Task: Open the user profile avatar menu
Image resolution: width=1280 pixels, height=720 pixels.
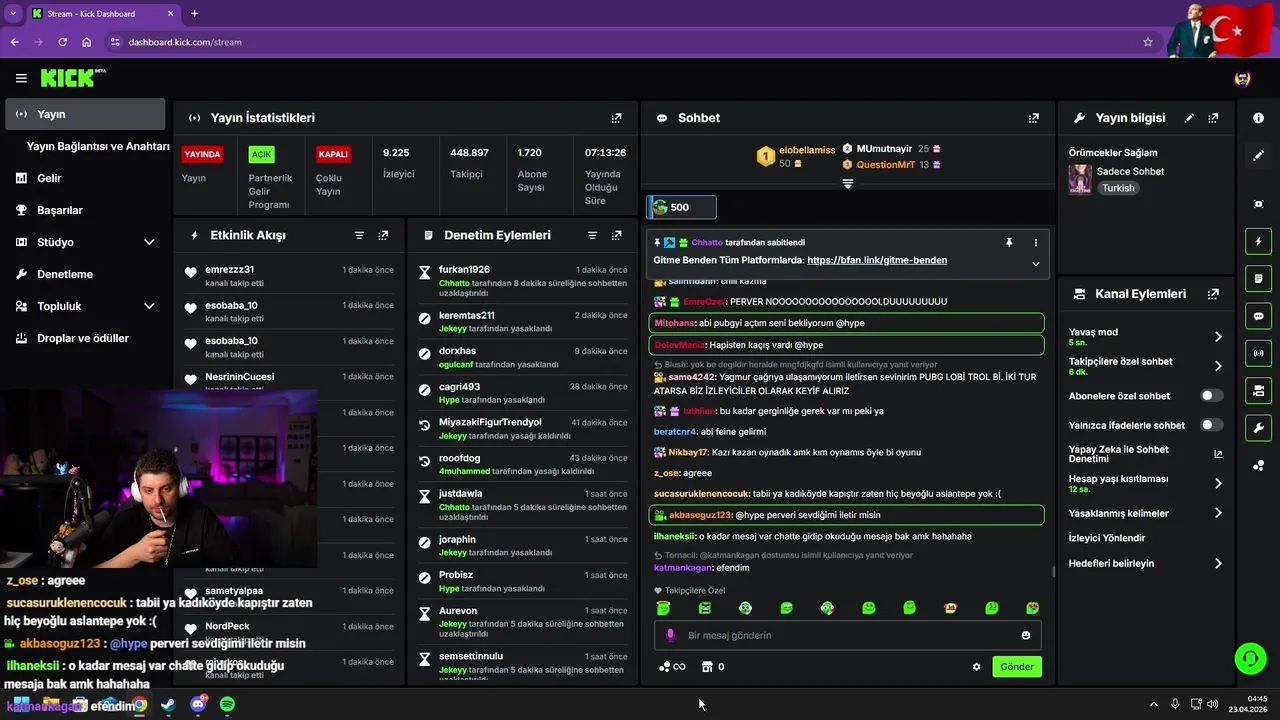Action: coord(1242,78)
